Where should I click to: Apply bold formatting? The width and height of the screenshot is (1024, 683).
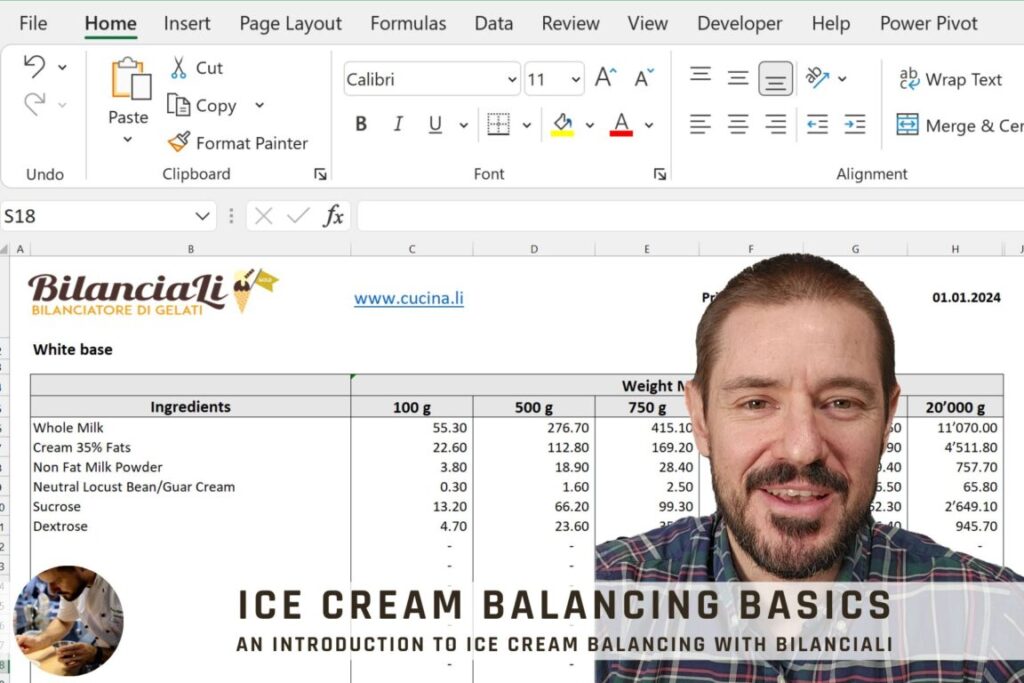(359, 123)
